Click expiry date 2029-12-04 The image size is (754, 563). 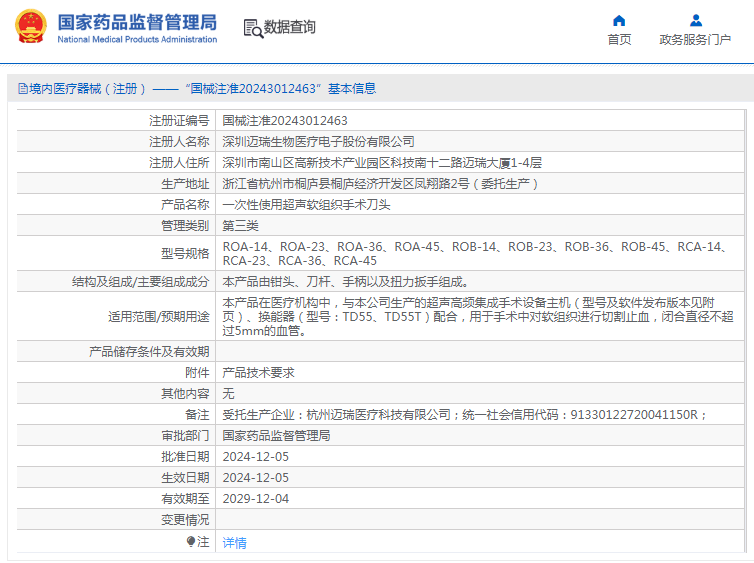tap(255, 499)
